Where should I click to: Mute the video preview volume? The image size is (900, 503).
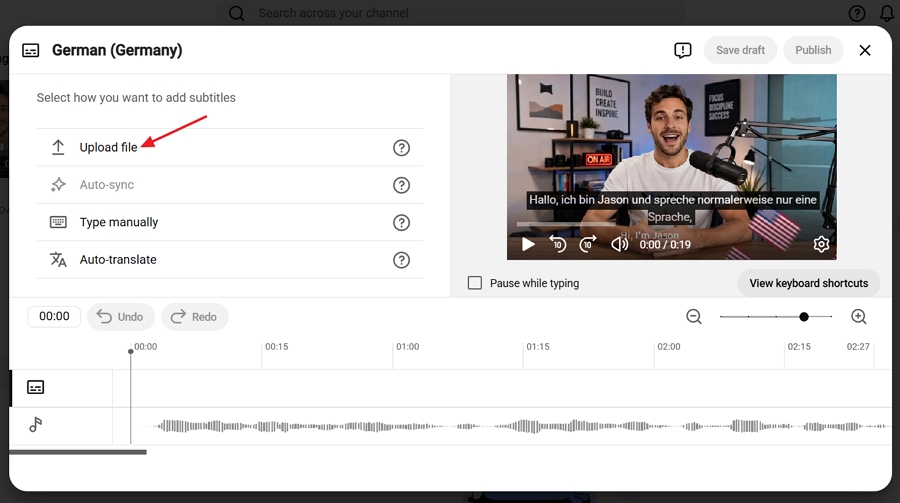619,244
